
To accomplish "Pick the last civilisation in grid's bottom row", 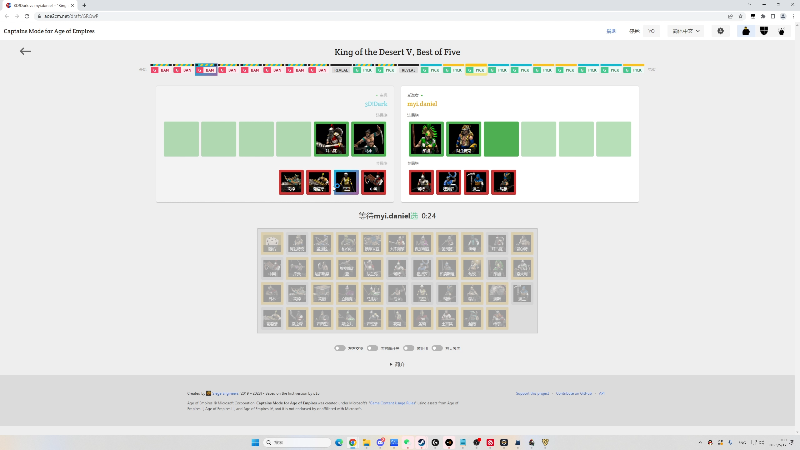I will click(x=497, y=318).
